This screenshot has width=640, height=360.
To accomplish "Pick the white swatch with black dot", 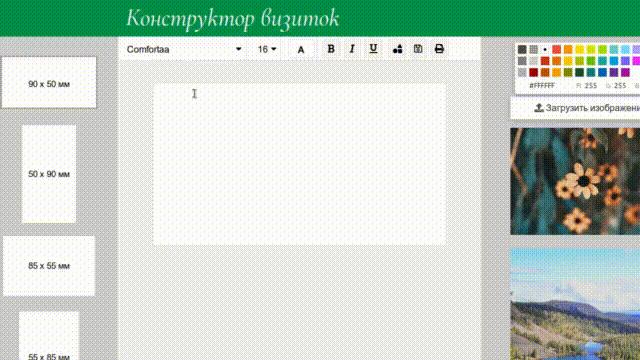I will (x=545, y=49).
